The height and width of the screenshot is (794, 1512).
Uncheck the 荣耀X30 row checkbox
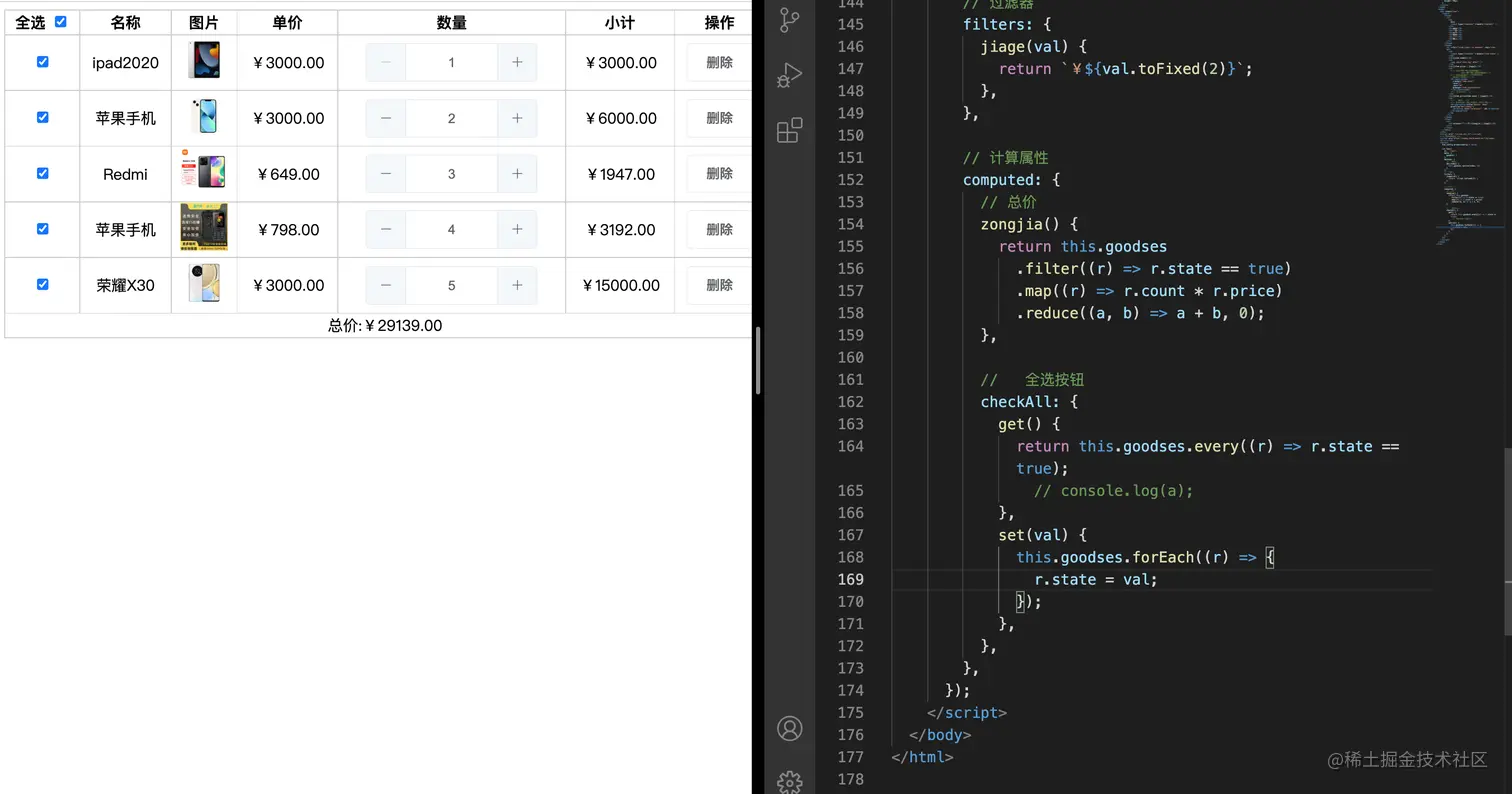point(42,284)
